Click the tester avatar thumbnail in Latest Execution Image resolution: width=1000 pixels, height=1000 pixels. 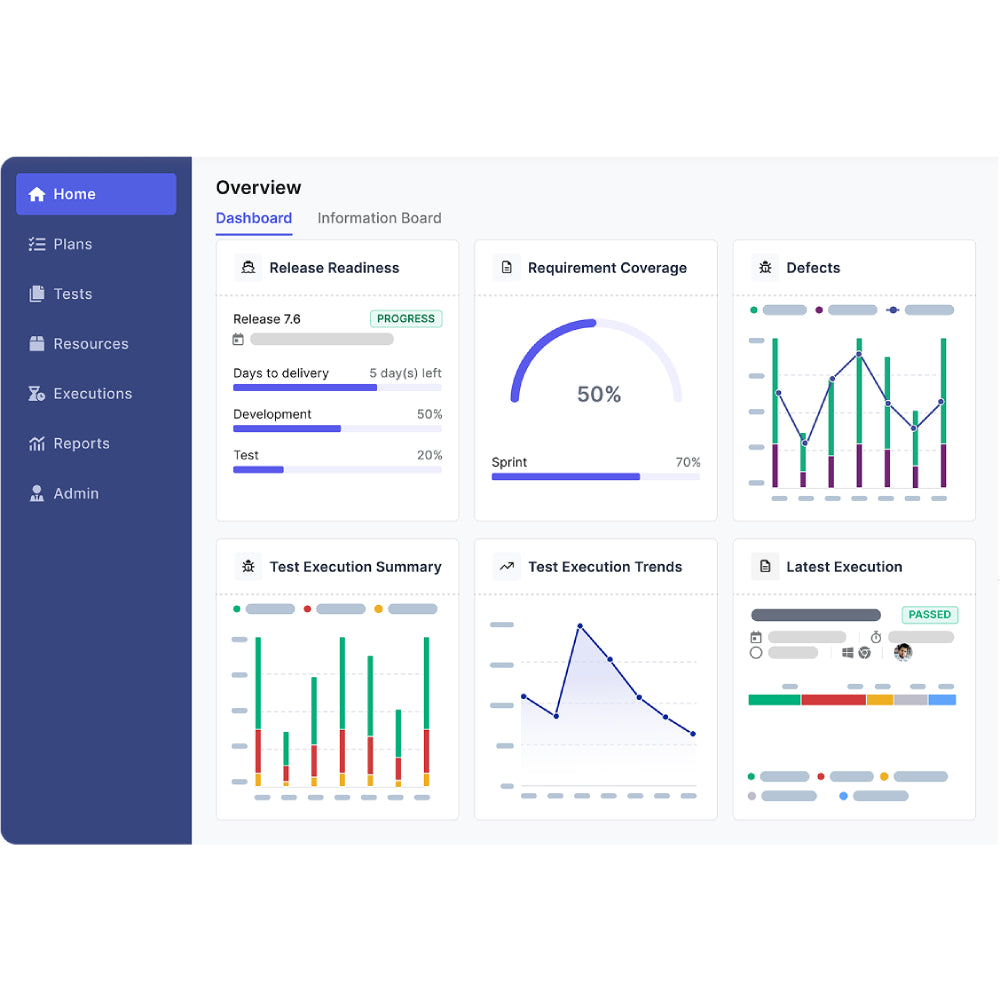click(x=901, y=653)
